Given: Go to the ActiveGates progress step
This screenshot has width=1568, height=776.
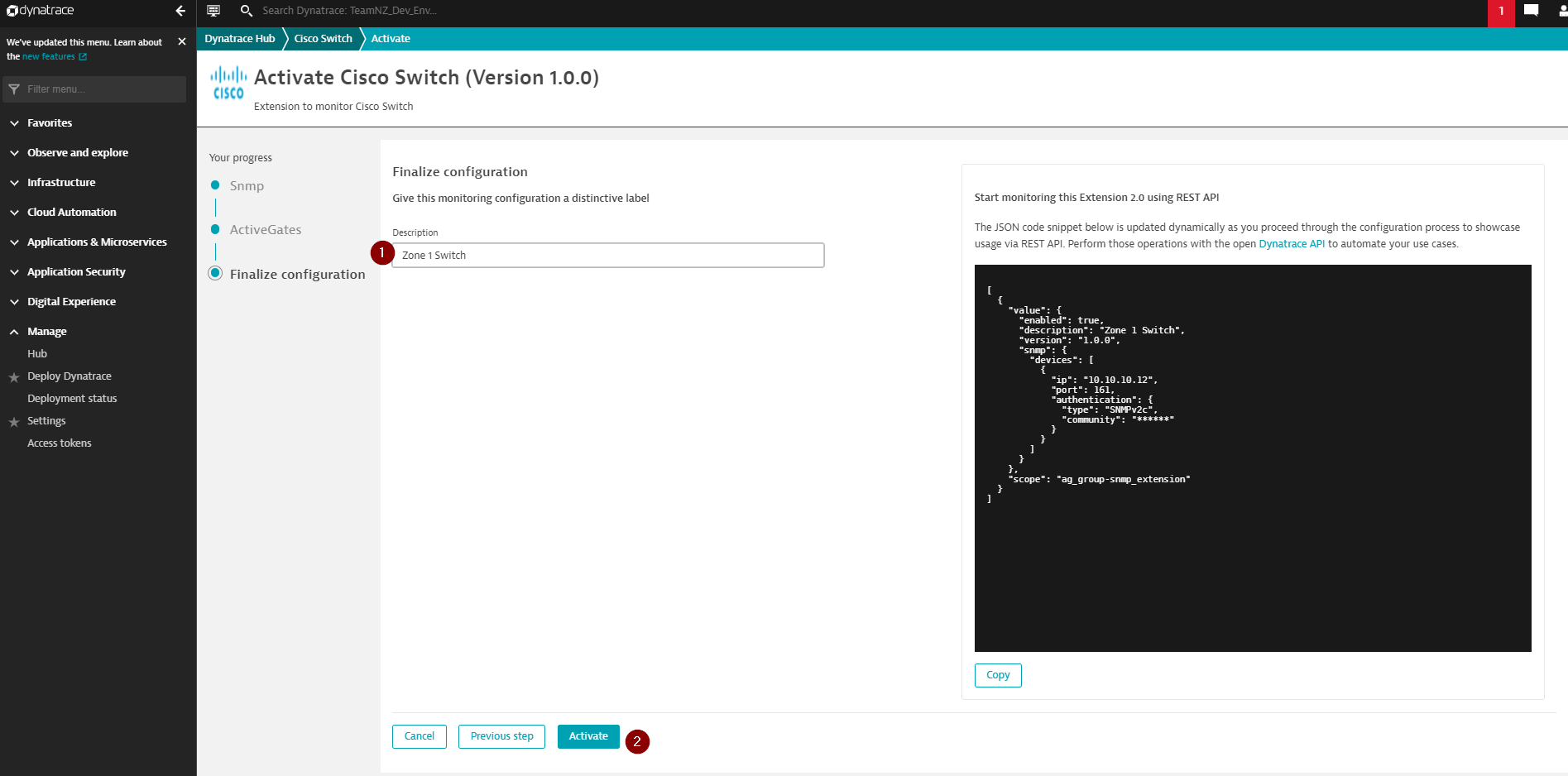Looking at the screenshot, I should click(266, 229).
